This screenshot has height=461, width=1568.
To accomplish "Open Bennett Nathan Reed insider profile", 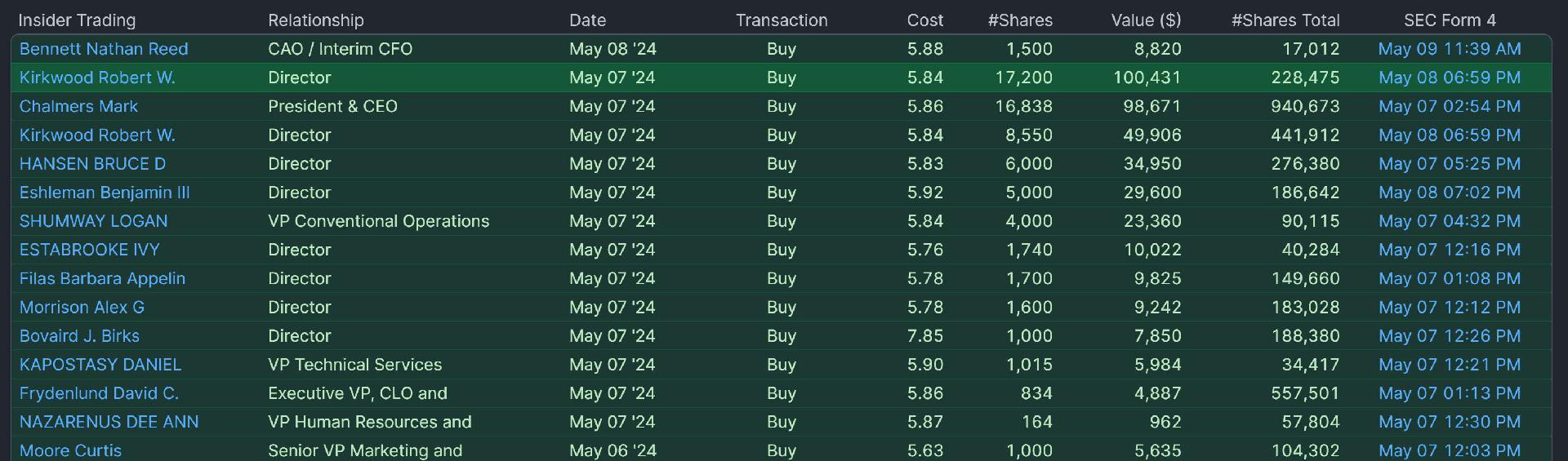I will (104, 49).
